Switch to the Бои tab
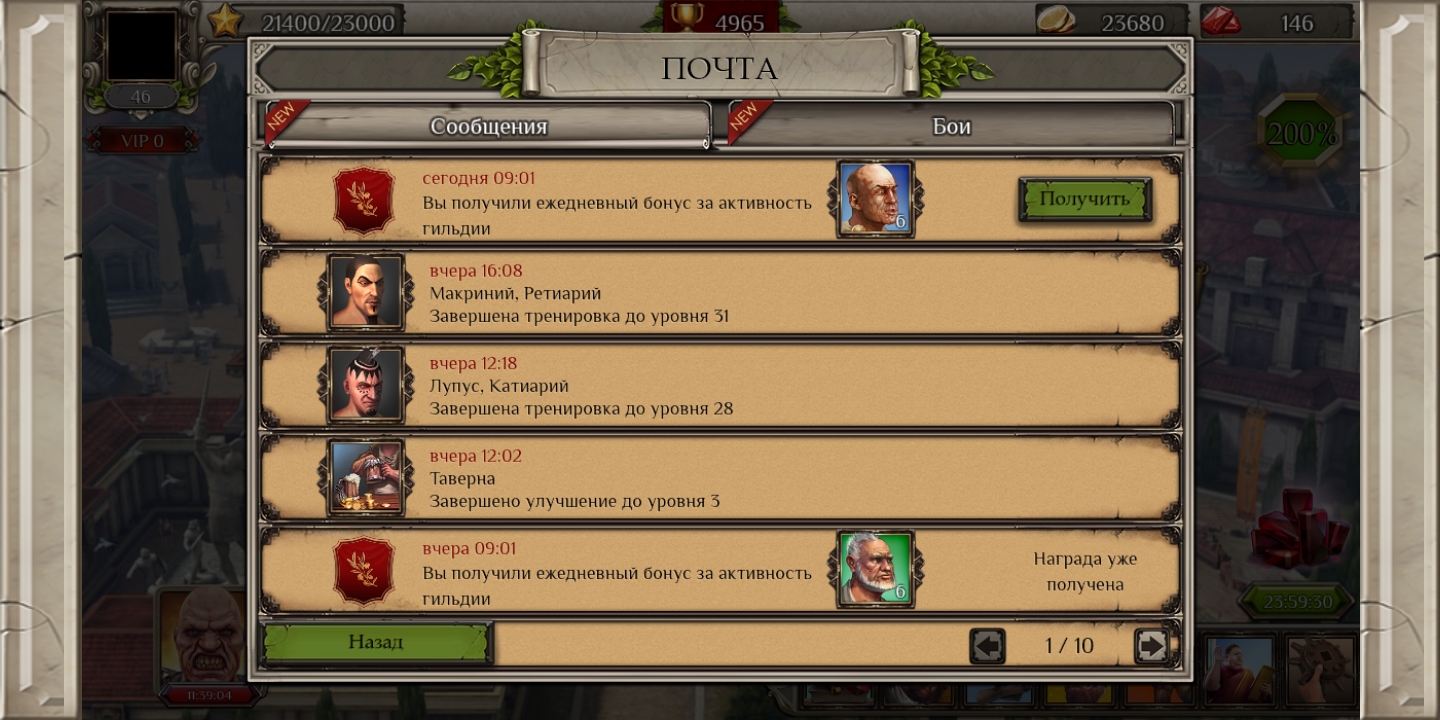Viewport: 1440px width, 720px height. coord(951,126)
